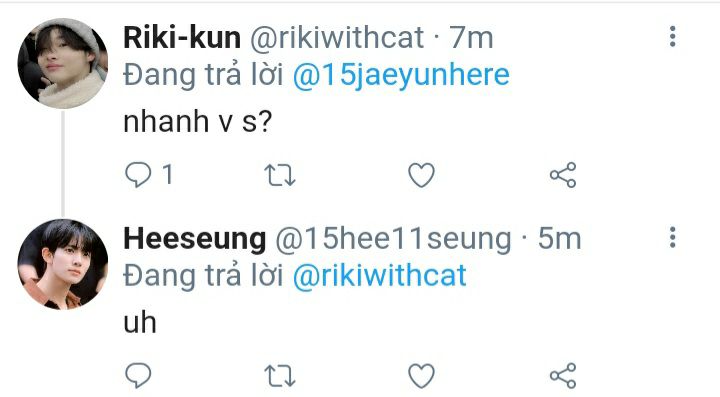720x397 pixels.
Task: View Heeseung's profile picture
Action: coord(63,264)
